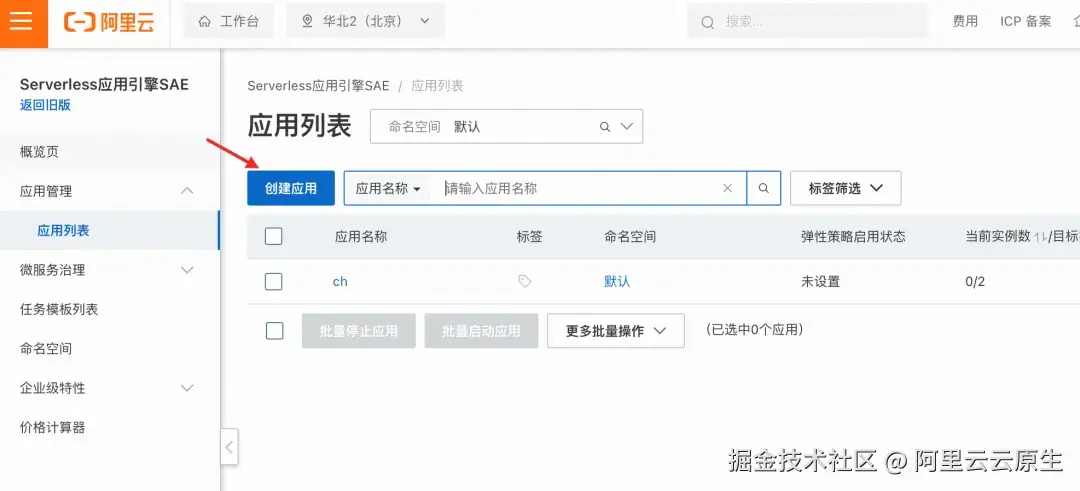Open the 命名空间 默认 dropdown
Image resolution: width=1080 pixels, height=491 pixels.
point(506,127)
